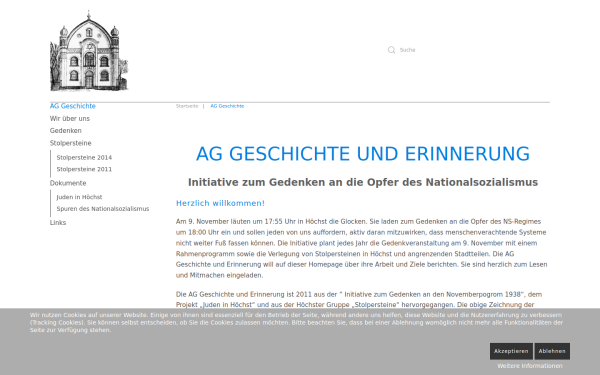The width and height of the screenshot is (600, 375).
Task: Click the synagogue drawing logo
Action: click(89, 51)
